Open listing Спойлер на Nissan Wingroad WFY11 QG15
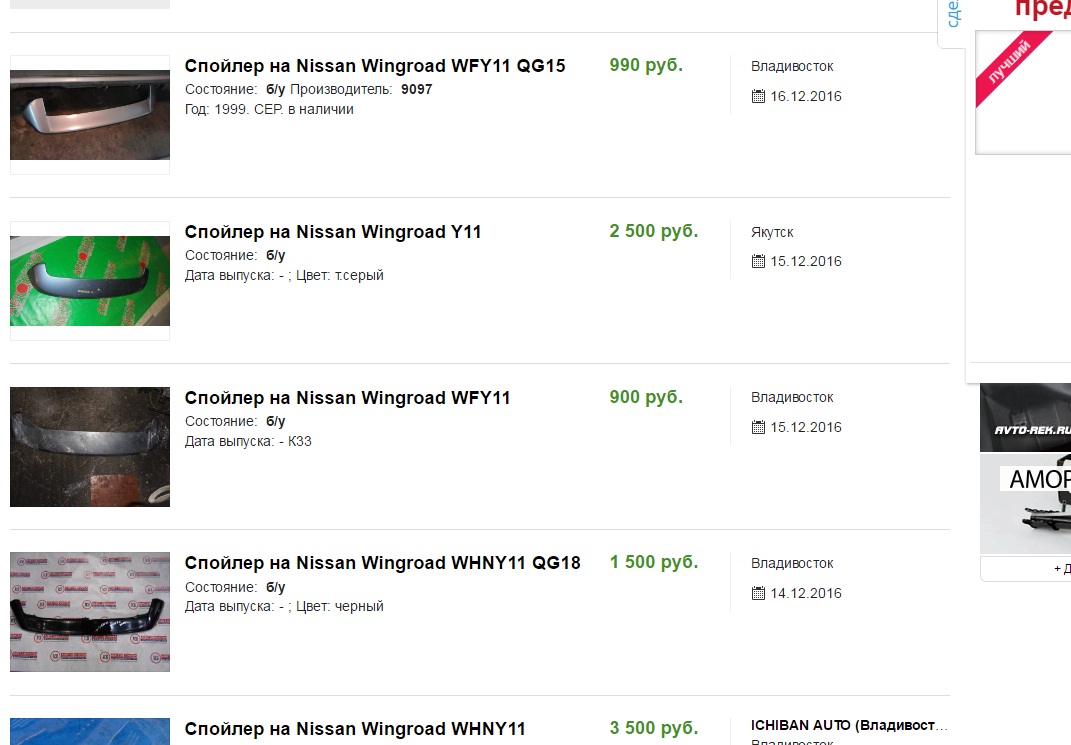1071x745 pixels. (375, 66)
